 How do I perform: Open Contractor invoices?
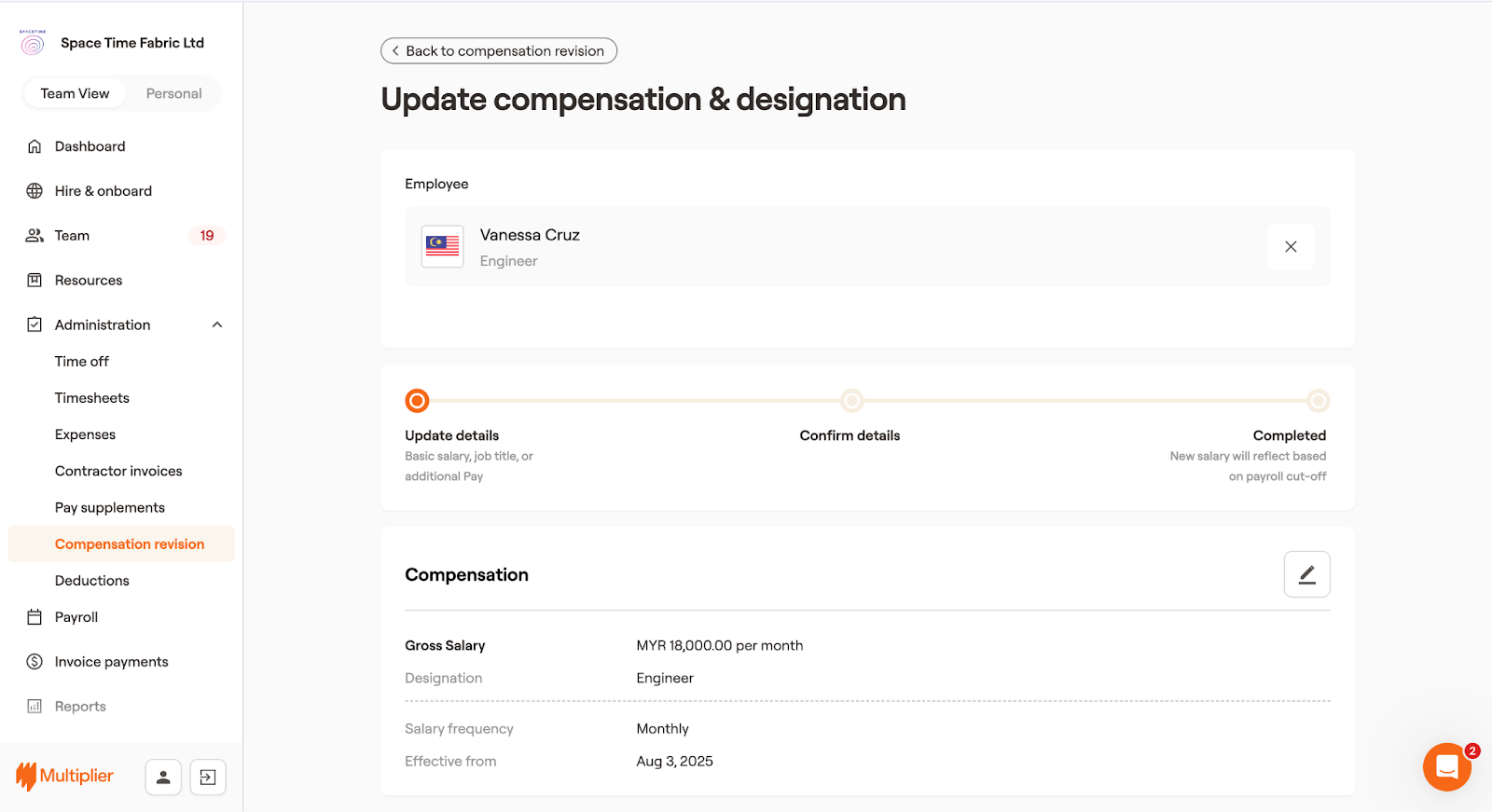(118, 471)
